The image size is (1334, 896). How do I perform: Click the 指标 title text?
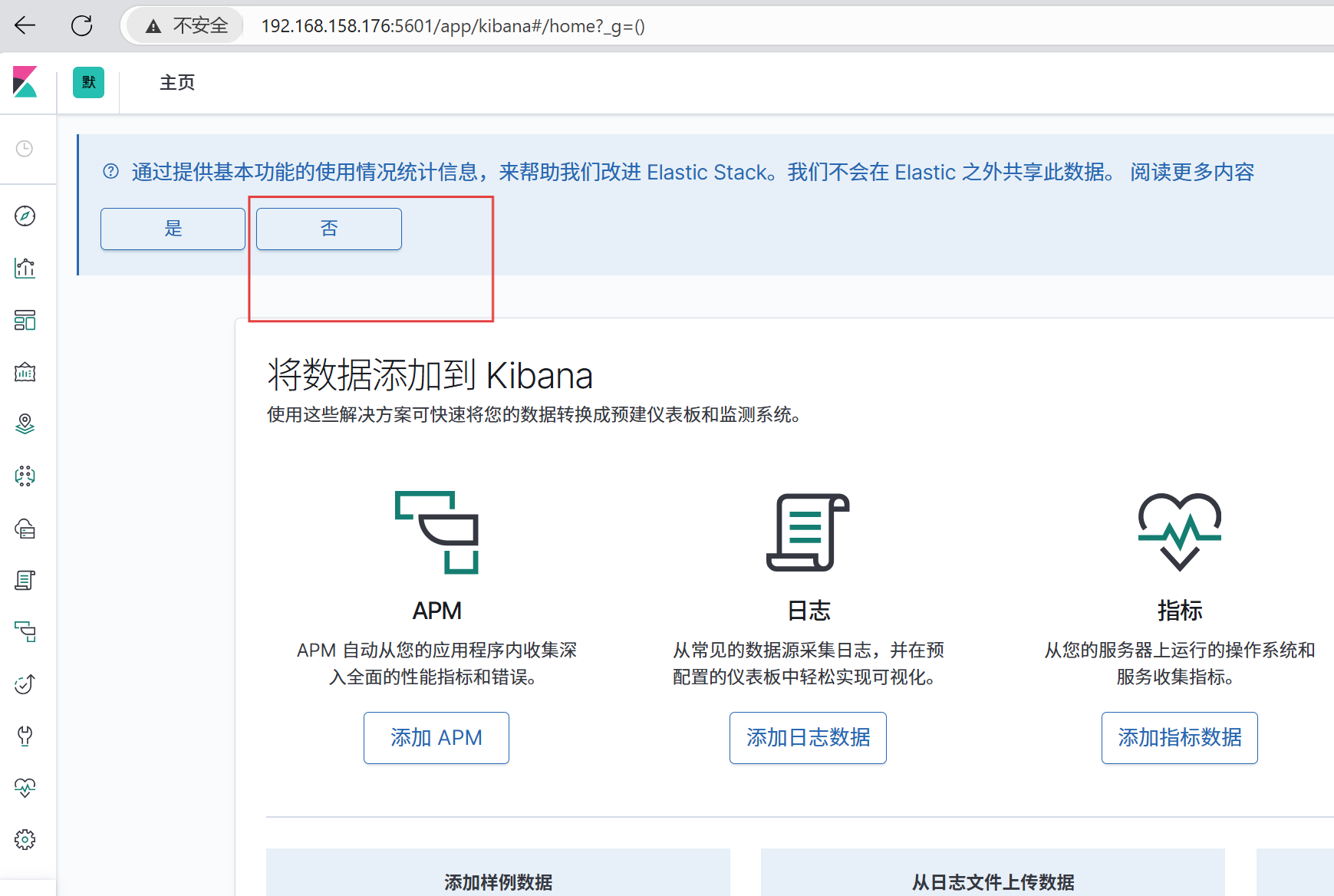click(1180, 611)
